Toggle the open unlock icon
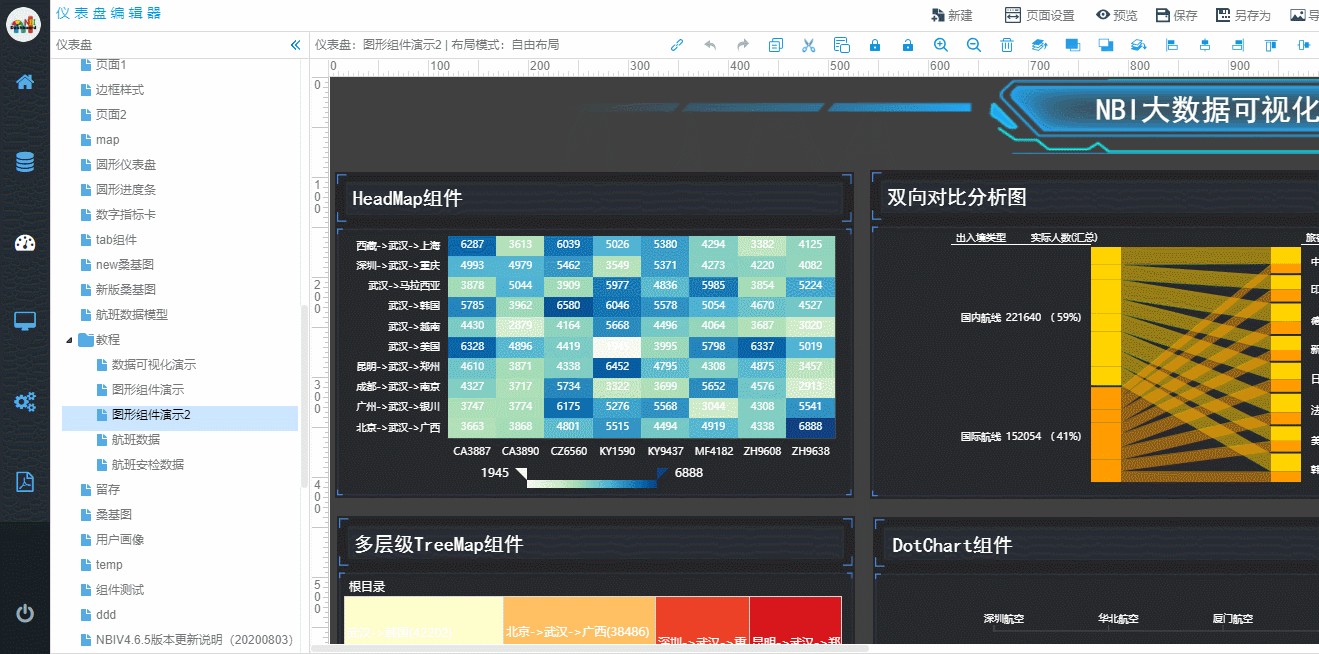Screen dimensions: 1319x654 pos(907,45)
